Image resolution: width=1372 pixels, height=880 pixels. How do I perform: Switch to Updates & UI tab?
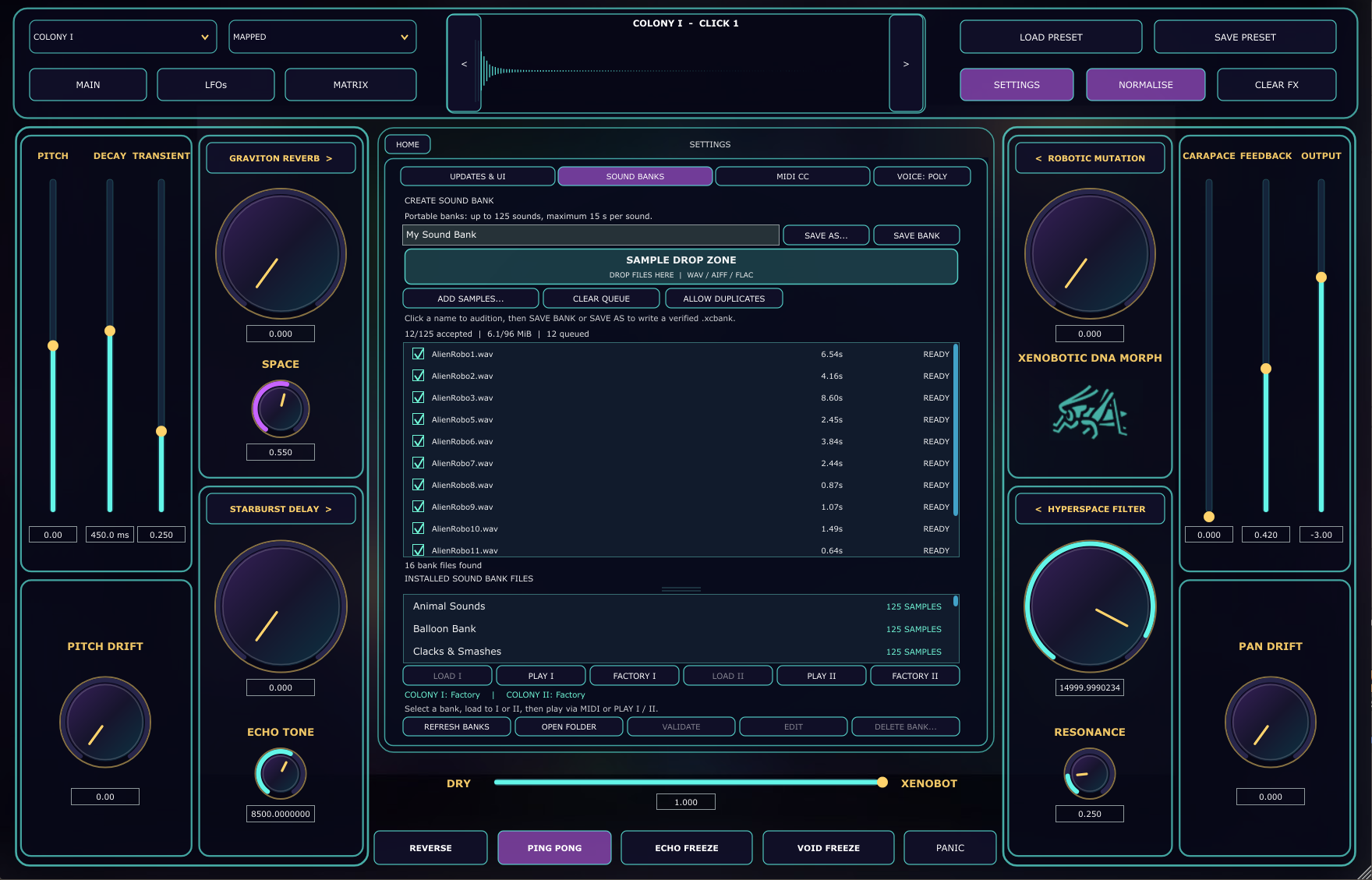point(478,176)
